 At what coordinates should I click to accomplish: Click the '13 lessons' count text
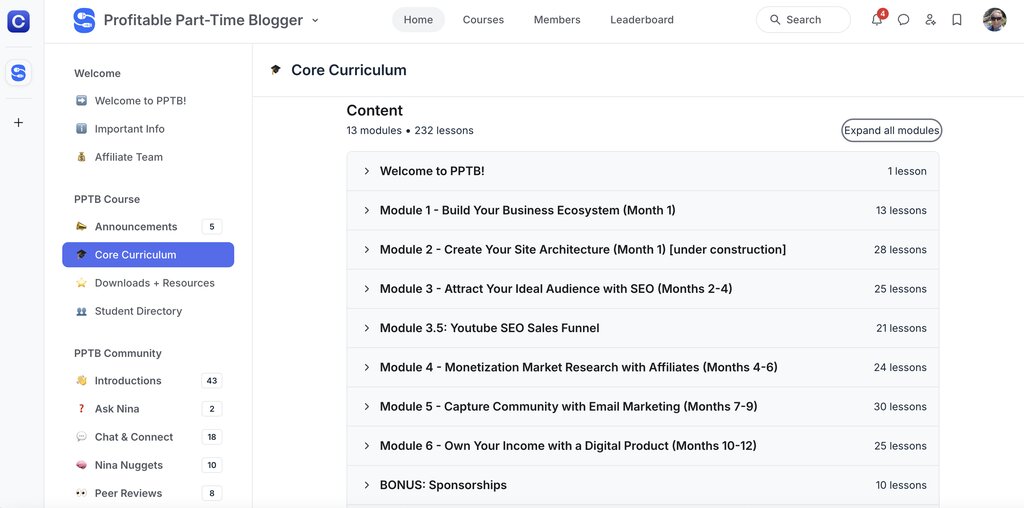(x=901, y=210)
